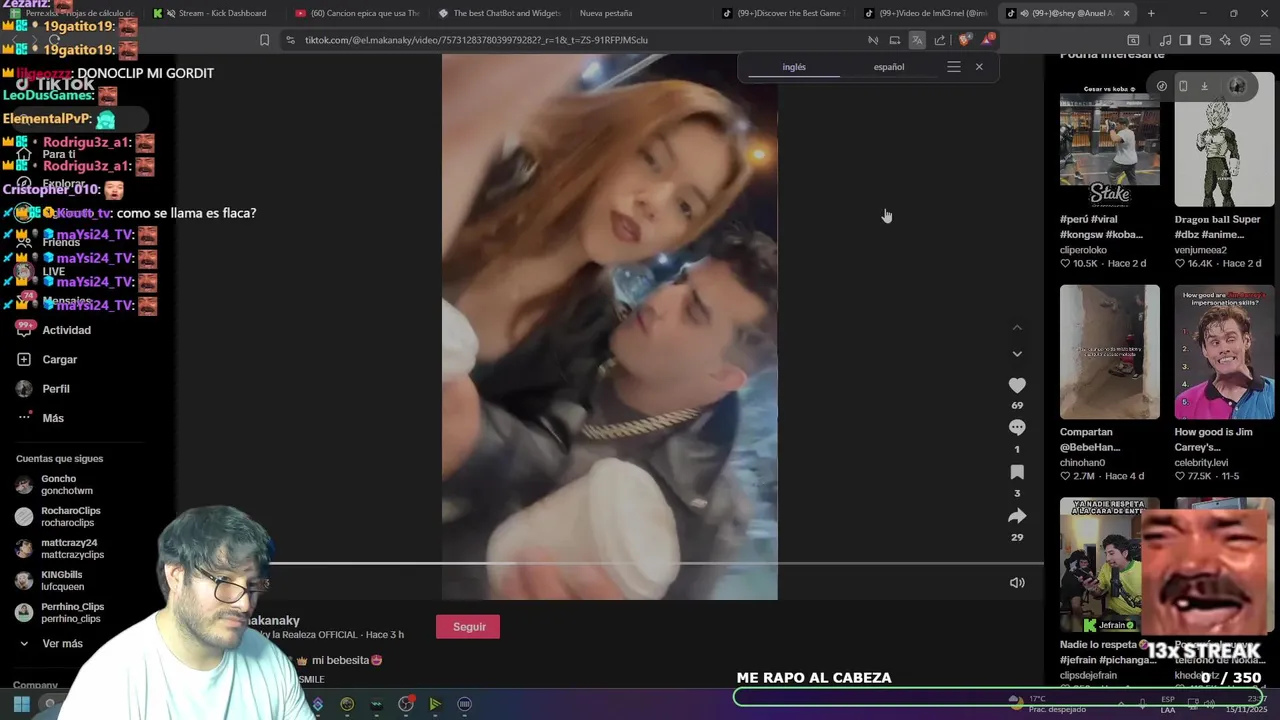Open the comments bubble icon under likes

[1017, 427]
